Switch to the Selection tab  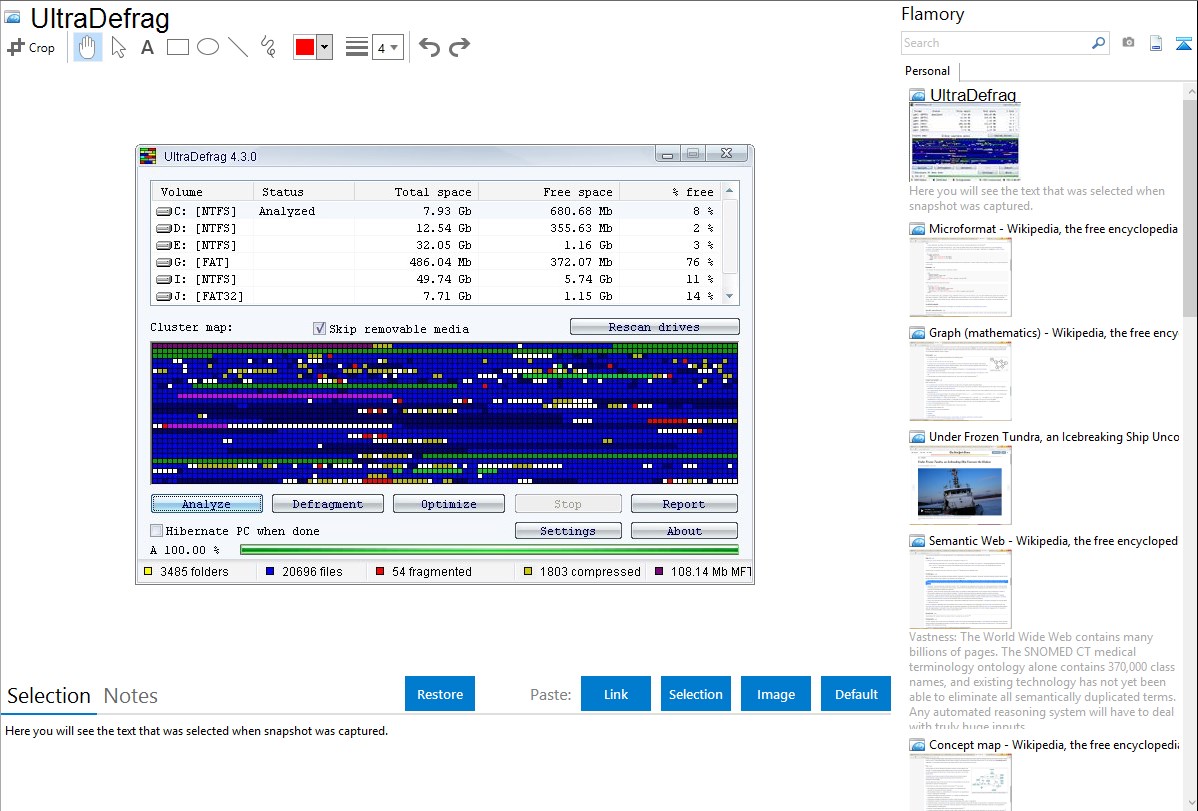click(49, 696)
